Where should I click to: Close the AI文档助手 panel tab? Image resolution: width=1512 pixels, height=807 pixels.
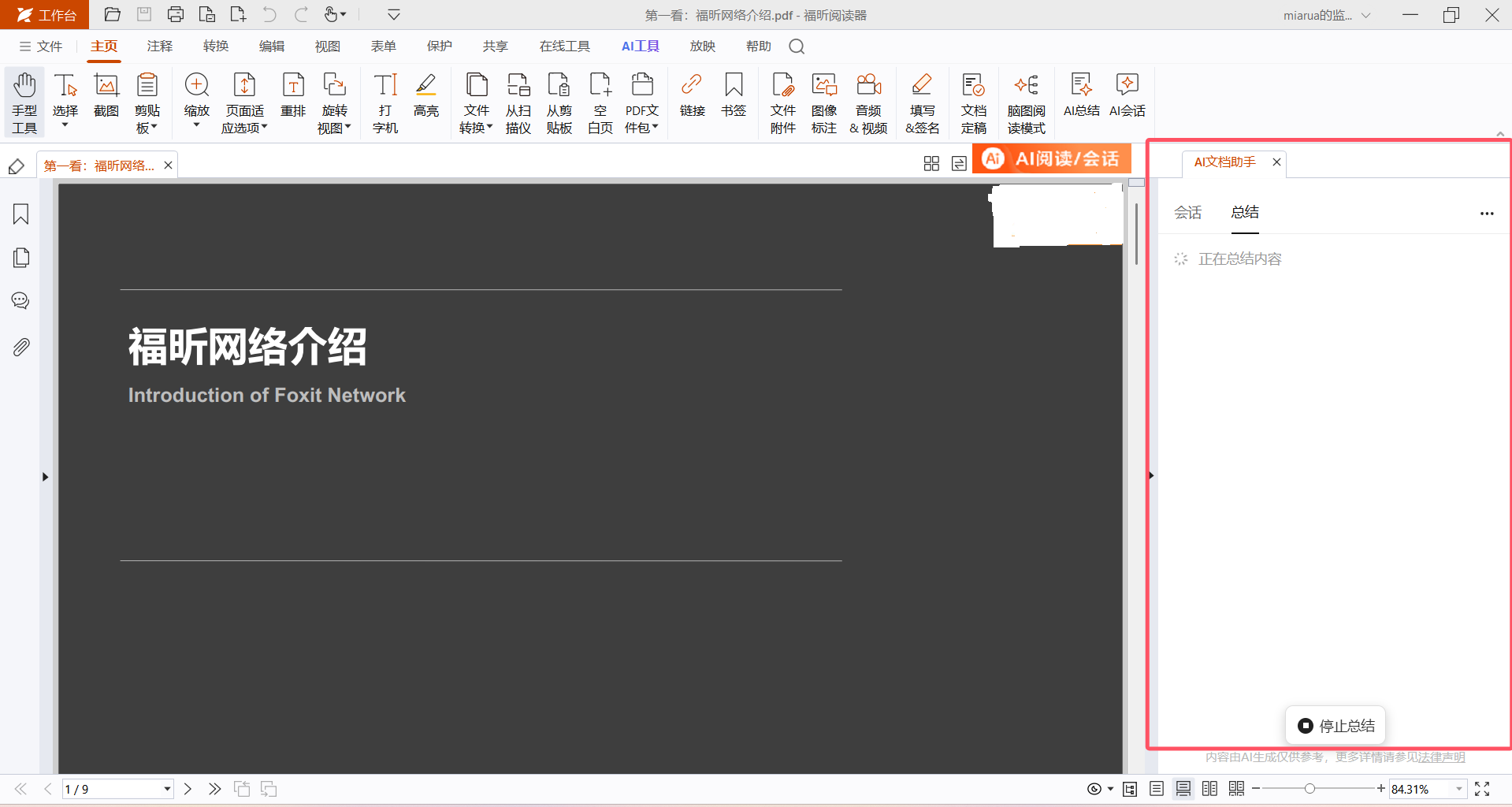pos(1276,162)
